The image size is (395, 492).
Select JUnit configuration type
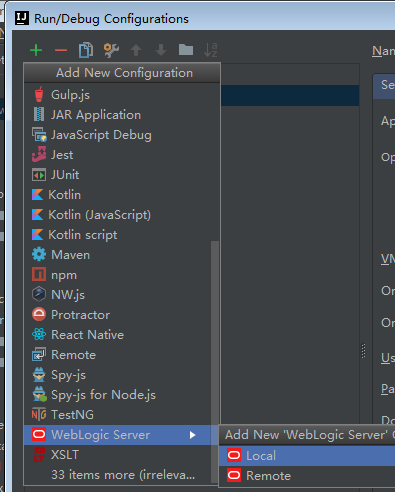click(122, 175)
